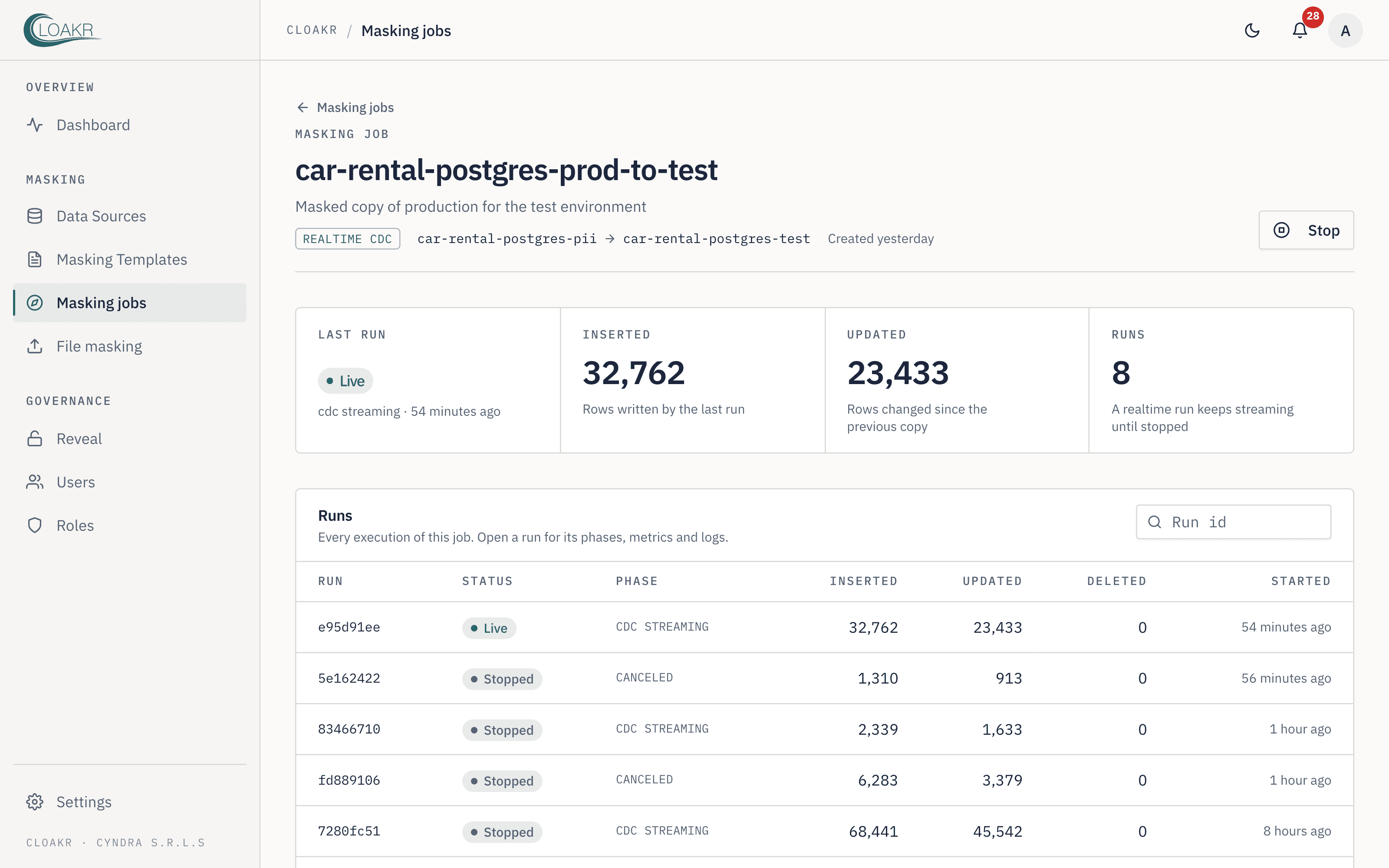Open Dashboard in sidebar
This screenshot has width=1389, height=868.
130,125
